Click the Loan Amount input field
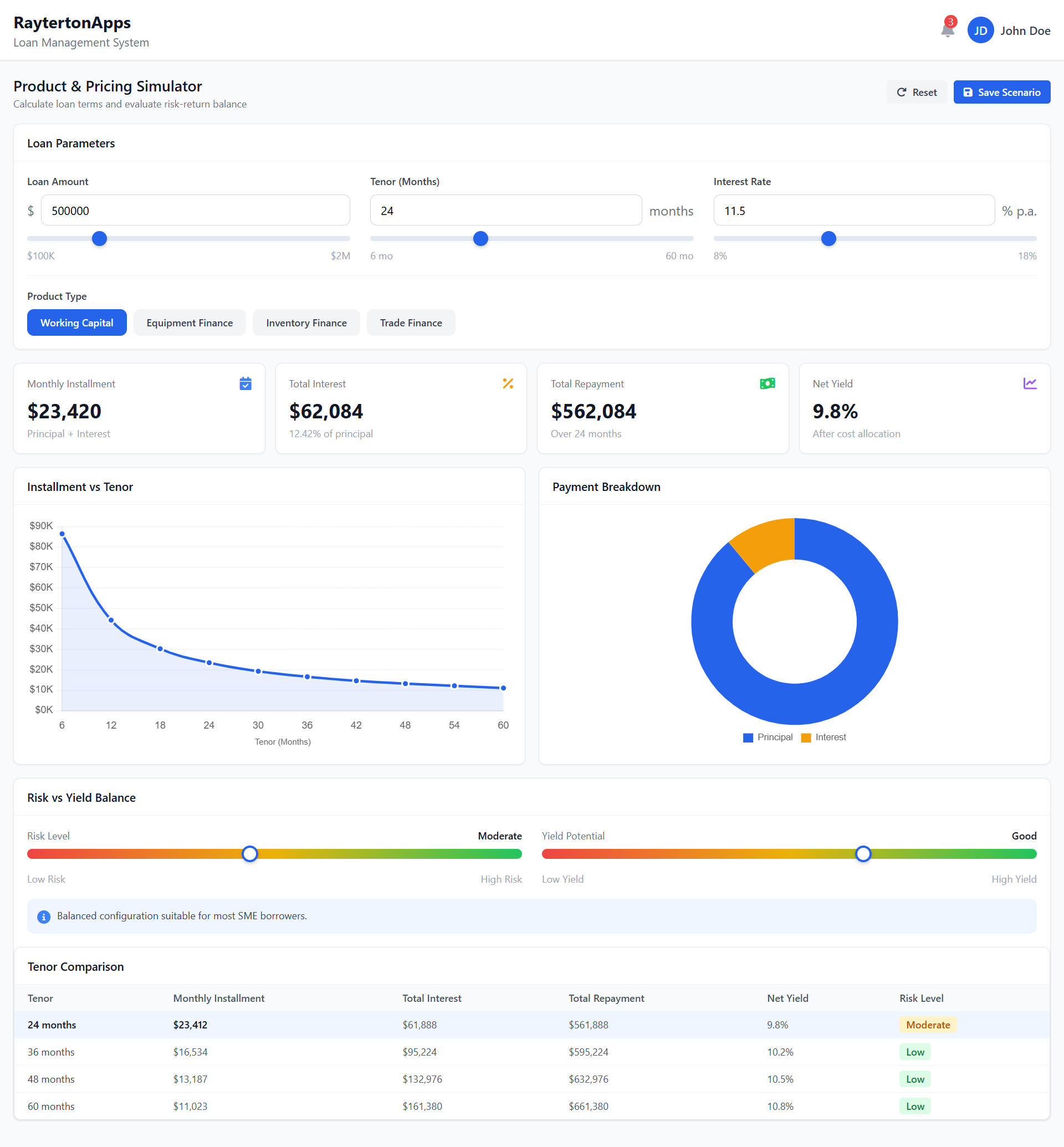This screenshot has width=1064, height=1147. (x=195, y=210)
